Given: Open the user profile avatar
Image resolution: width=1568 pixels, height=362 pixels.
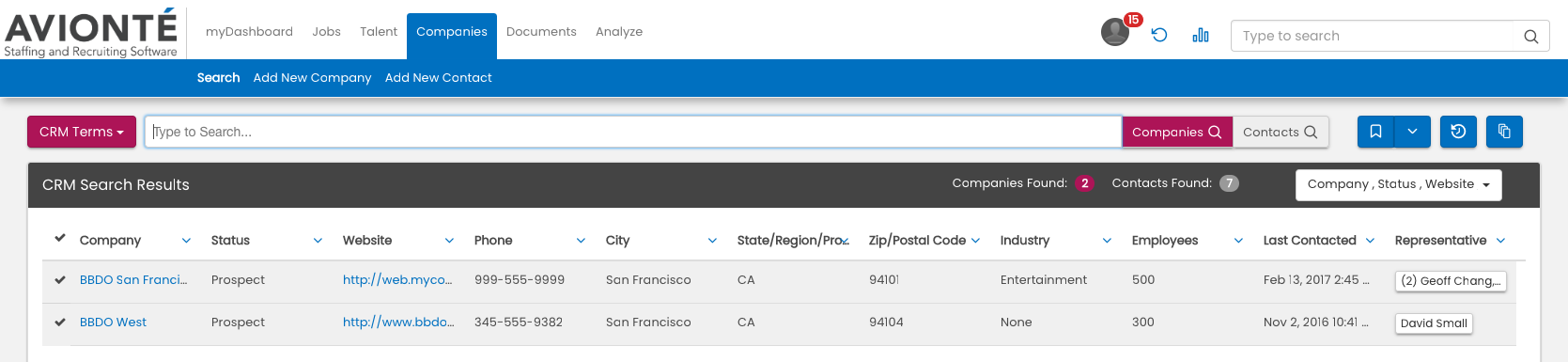Looking at the screenshot, I should (1114, 32).
